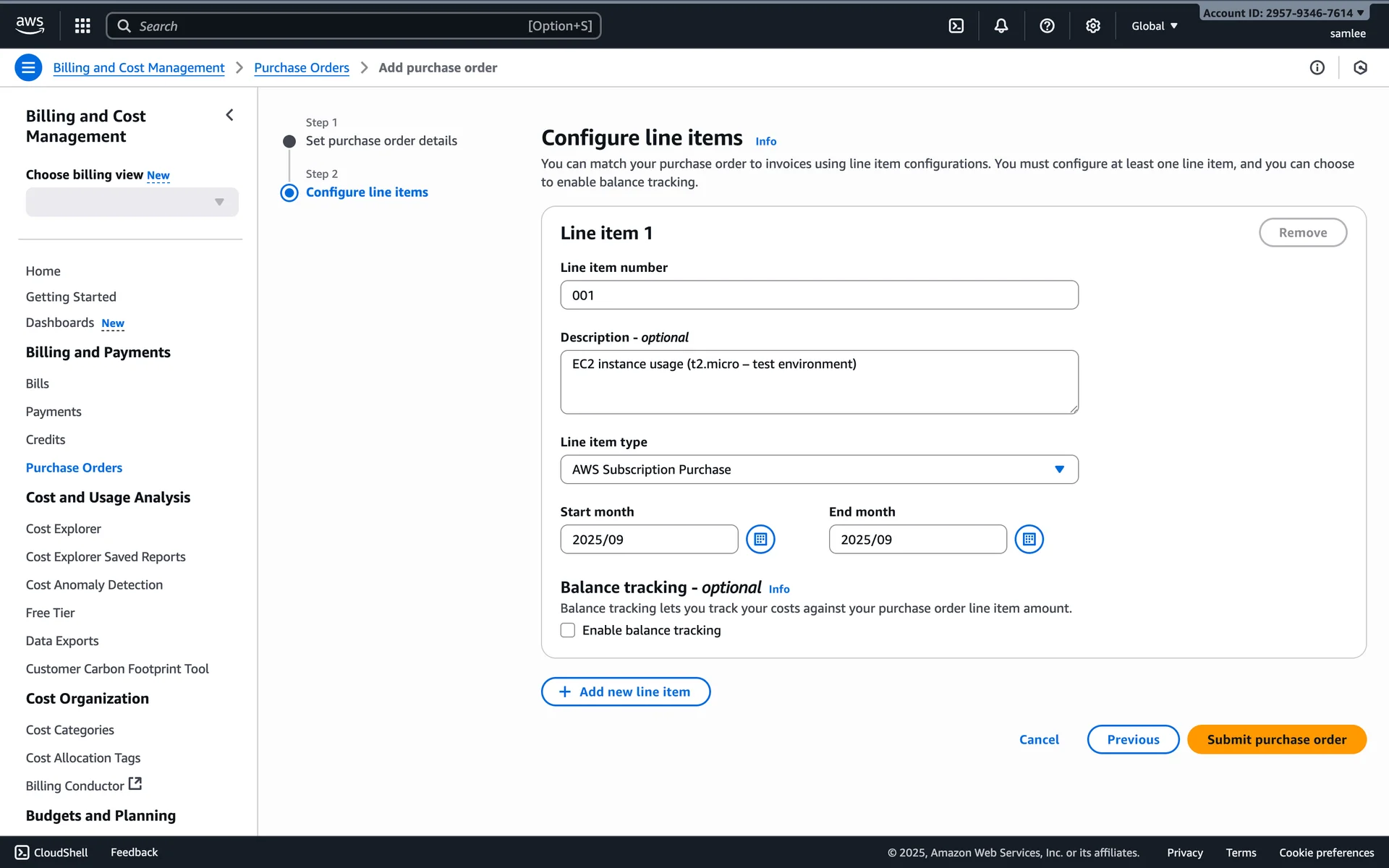Click Add new line item button

coord(625,692)
